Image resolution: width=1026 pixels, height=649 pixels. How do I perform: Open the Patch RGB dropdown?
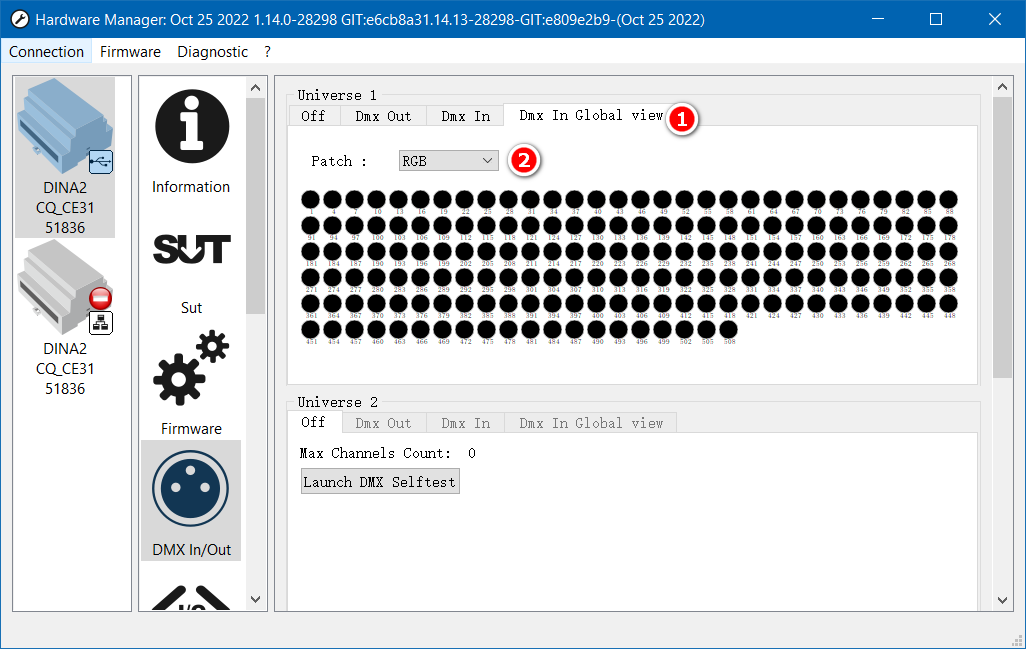(448, 160)
